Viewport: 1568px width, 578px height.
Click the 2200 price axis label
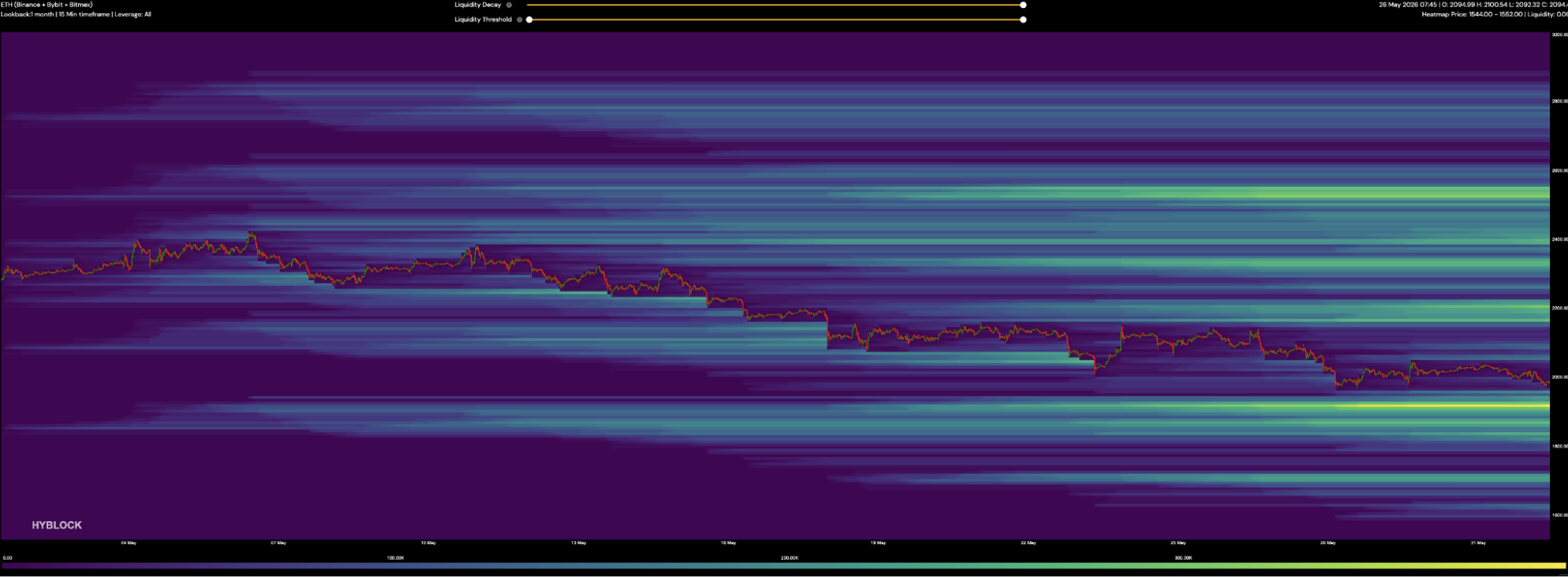coord(1559,308)
